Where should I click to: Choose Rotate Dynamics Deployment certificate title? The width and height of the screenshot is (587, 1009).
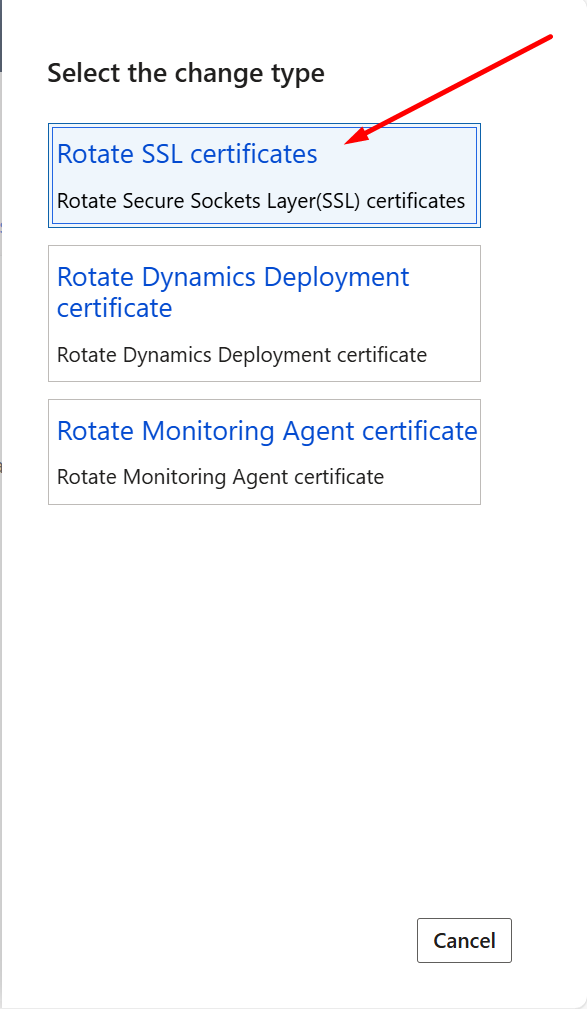click(233, 292)
